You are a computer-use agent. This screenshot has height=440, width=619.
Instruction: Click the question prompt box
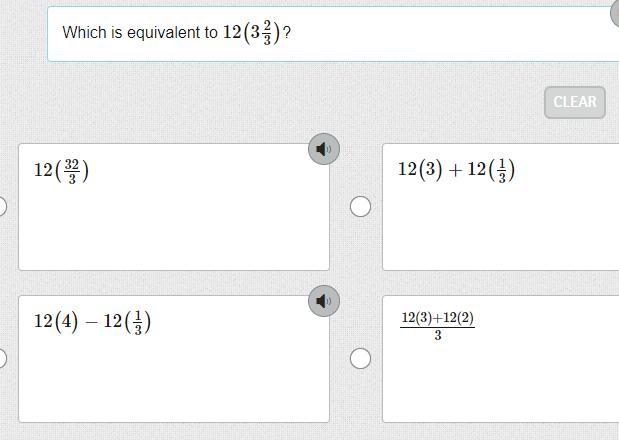tap(400, 33)
